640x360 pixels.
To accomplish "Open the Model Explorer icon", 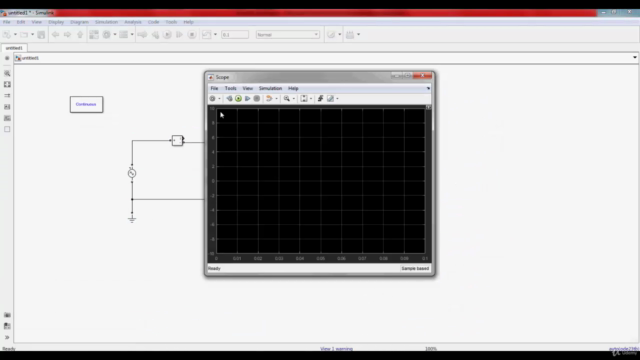I will 124,35.
